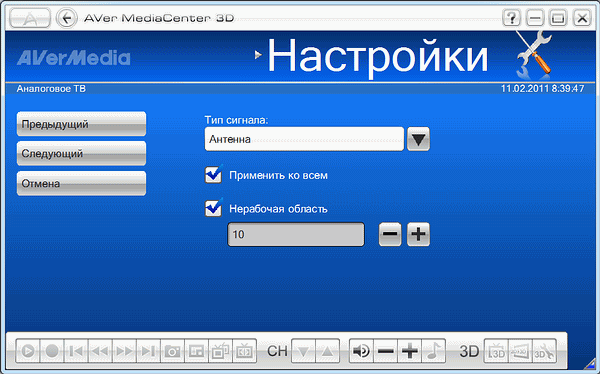The height and width of the screenshot is (374, 600).
Task: Click the multi-channel TV preview icon
Action: coord(221,351)
